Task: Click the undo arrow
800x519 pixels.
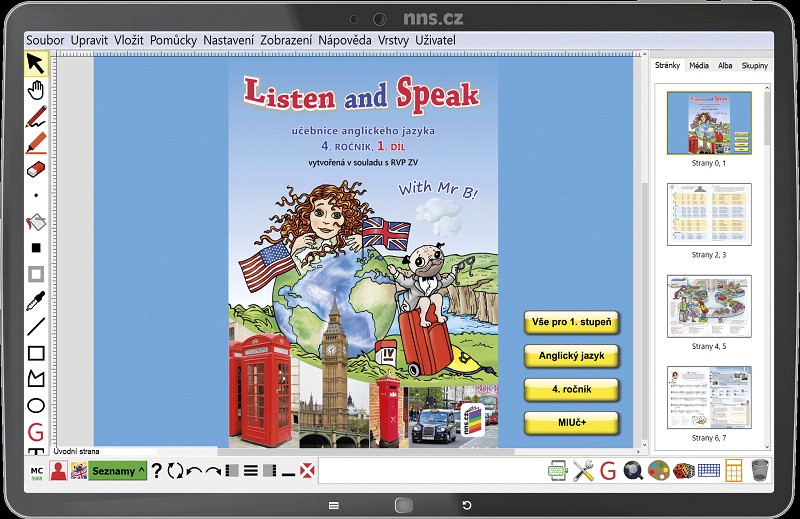Action: 194,471
